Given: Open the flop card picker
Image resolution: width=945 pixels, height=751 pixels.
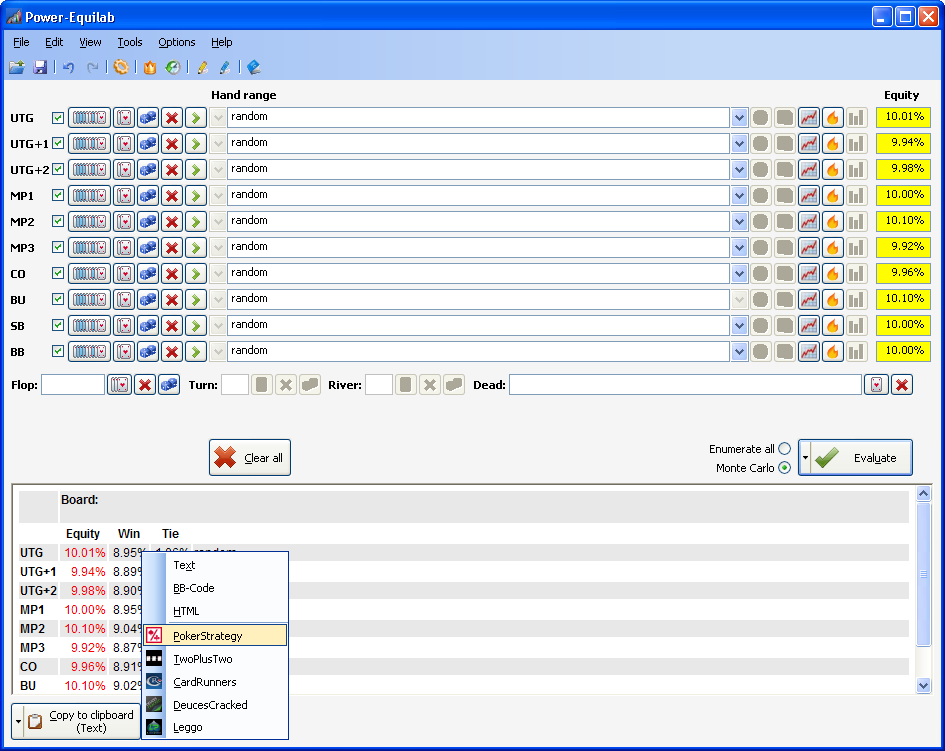Looking at the screenshot, I should 119,385.
